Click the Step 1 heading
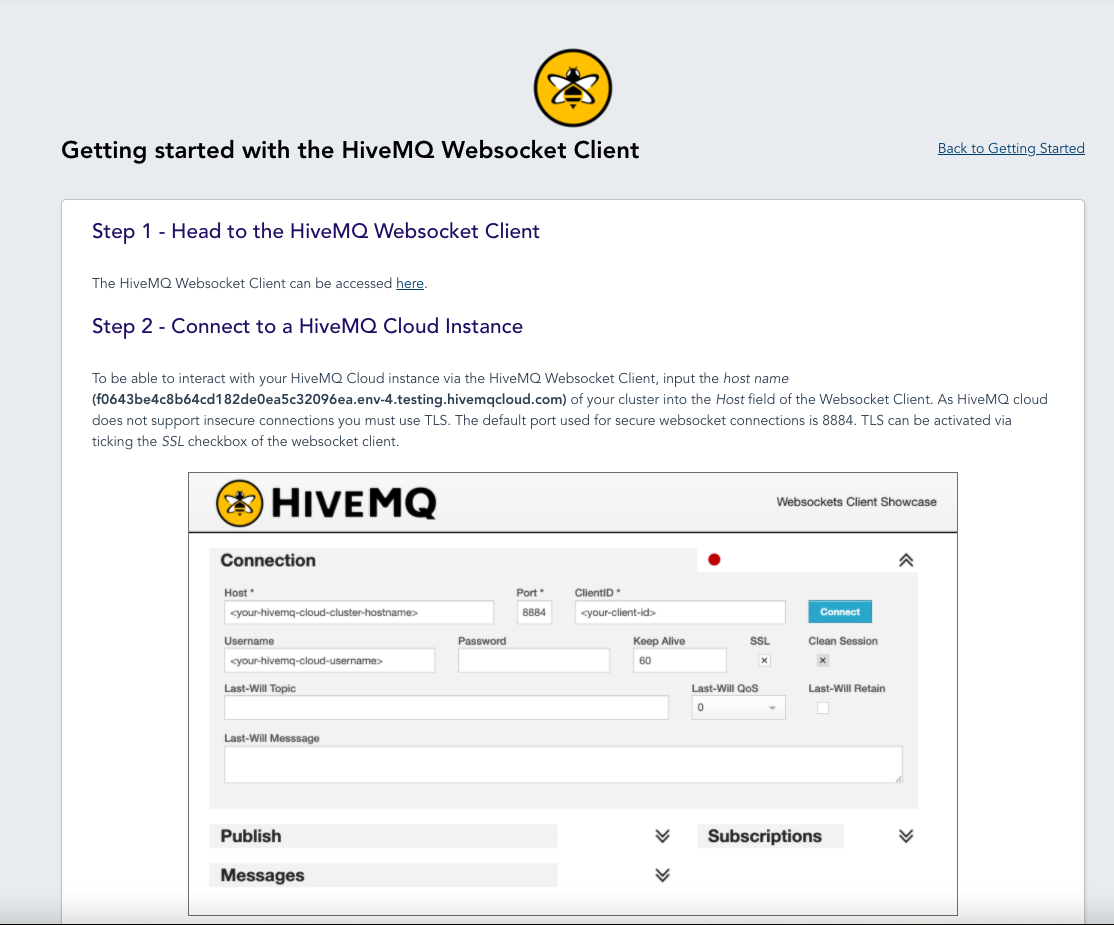 pos(315,232)
